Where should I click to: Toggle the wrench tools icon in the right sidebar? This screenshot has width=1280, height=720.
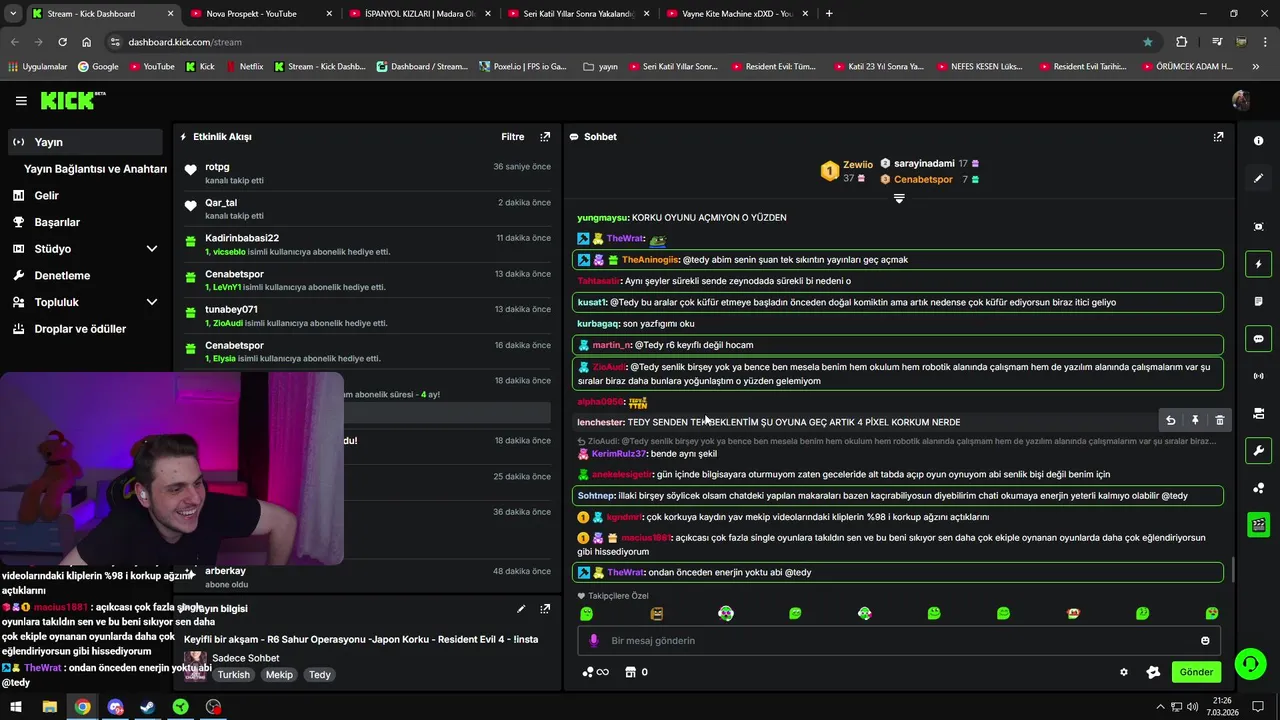point(1258,450)
